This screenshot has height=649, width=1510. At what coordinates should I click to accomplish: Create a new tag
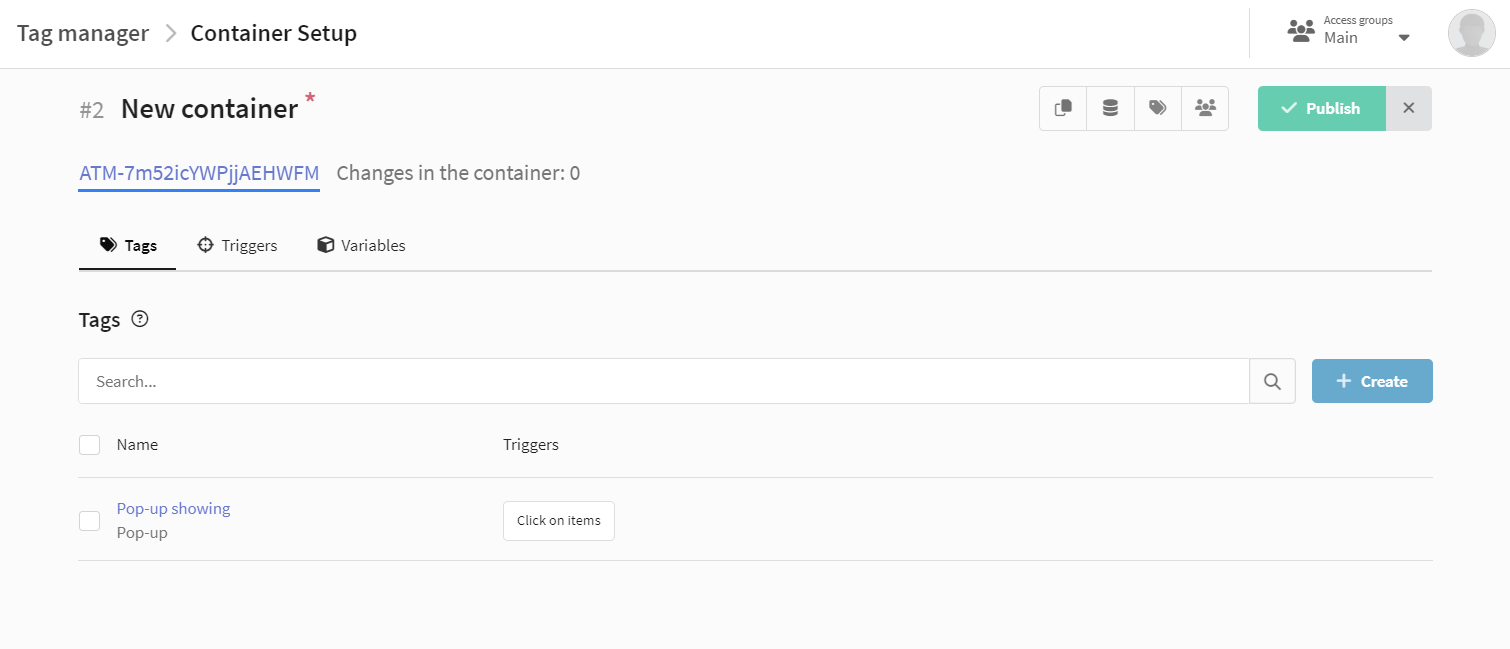coord(1372,381)
